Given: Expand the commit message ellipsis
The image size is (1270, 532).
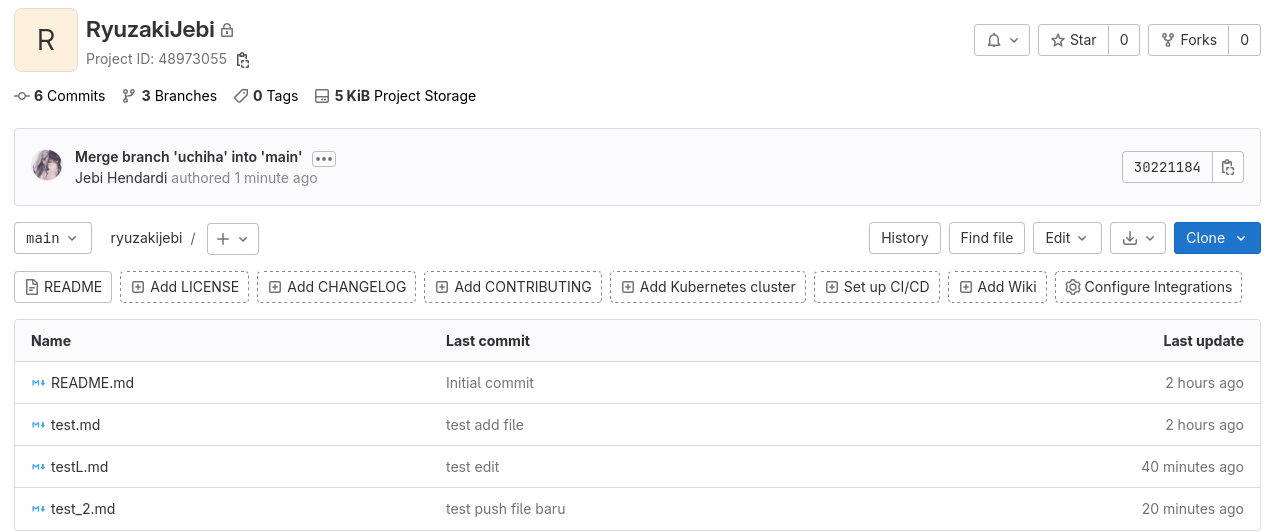Looking at the screenshot, I should tap(323, 158).
